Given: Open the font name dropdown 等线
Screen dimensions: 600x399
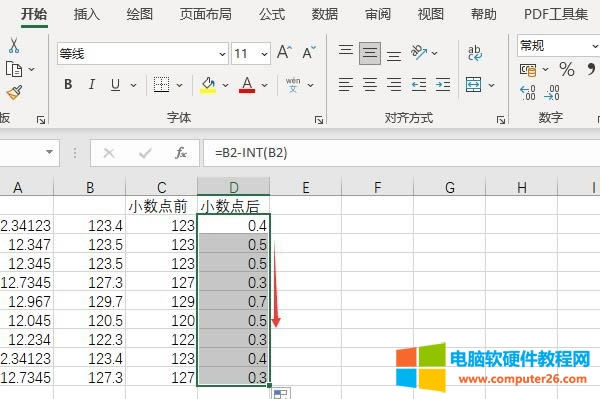Looking at the screenshot, I should coord(143,54).
